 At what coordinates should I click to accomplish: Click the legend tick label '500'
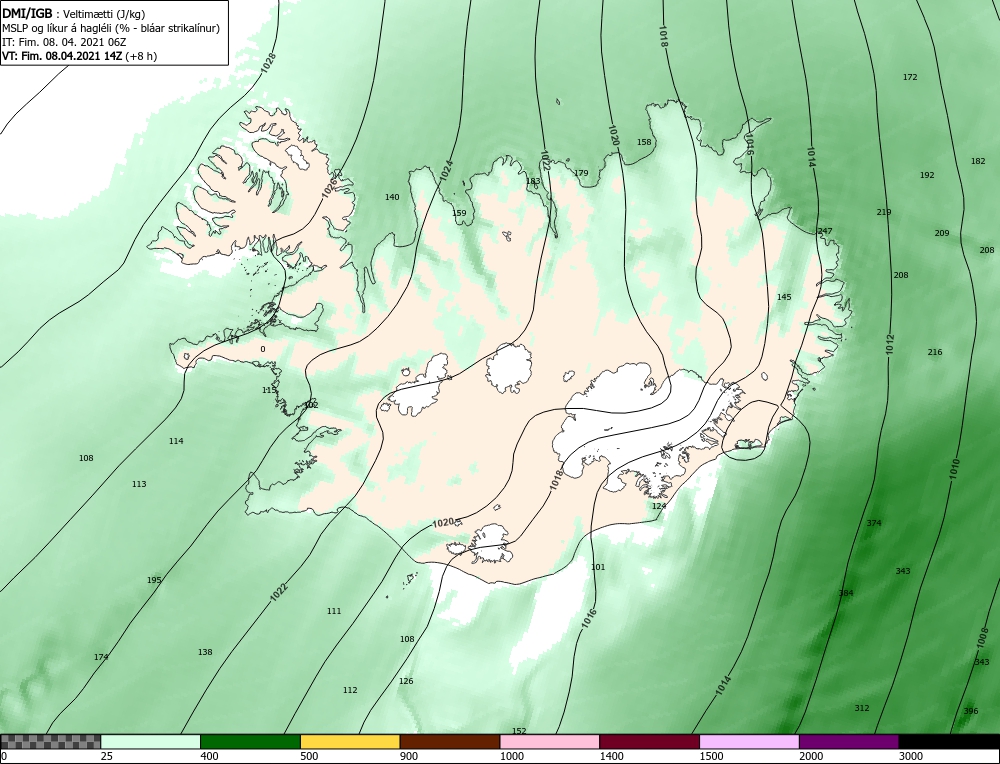tap(309, 756)
